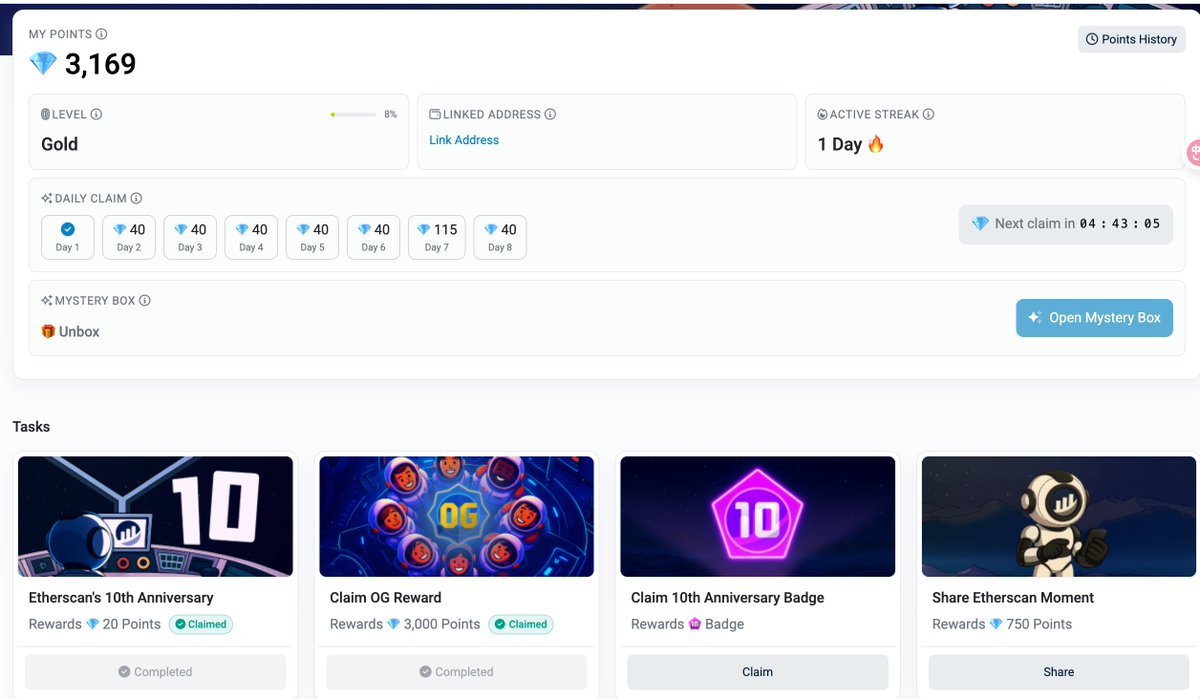Viewport: 1200px width, 699px height.
Task: Click Share Etherscan Moment title
Action: pyautogui.click(x=1012, y=597)
